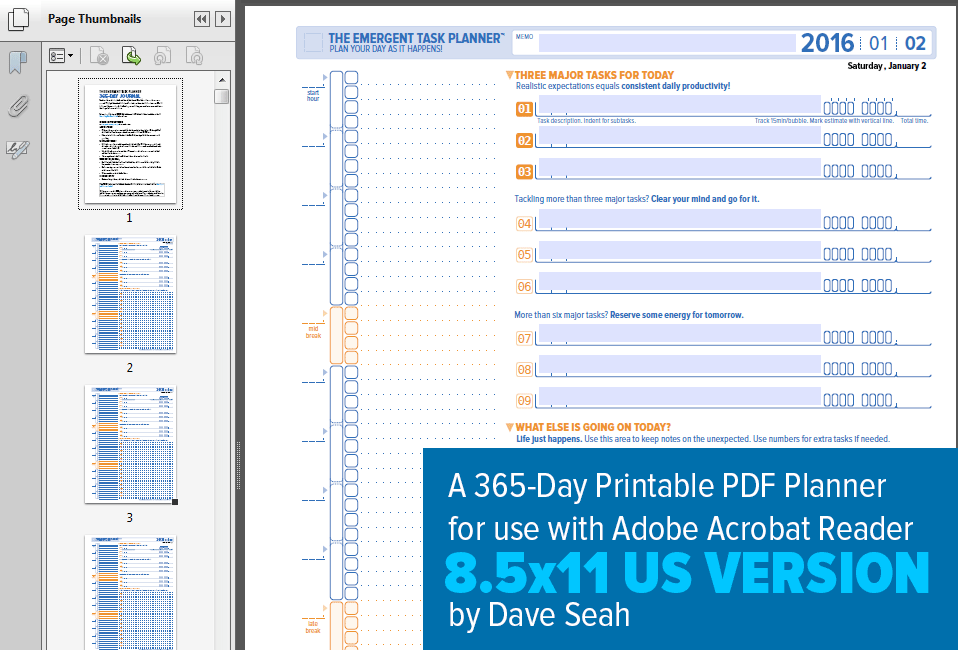Image resolution: width=958 pixels, height=650 pixels.
Task: Click "PLAN YOUR DAY AS IT HAPPENS!" subtitle
Action: click(386, 49)
